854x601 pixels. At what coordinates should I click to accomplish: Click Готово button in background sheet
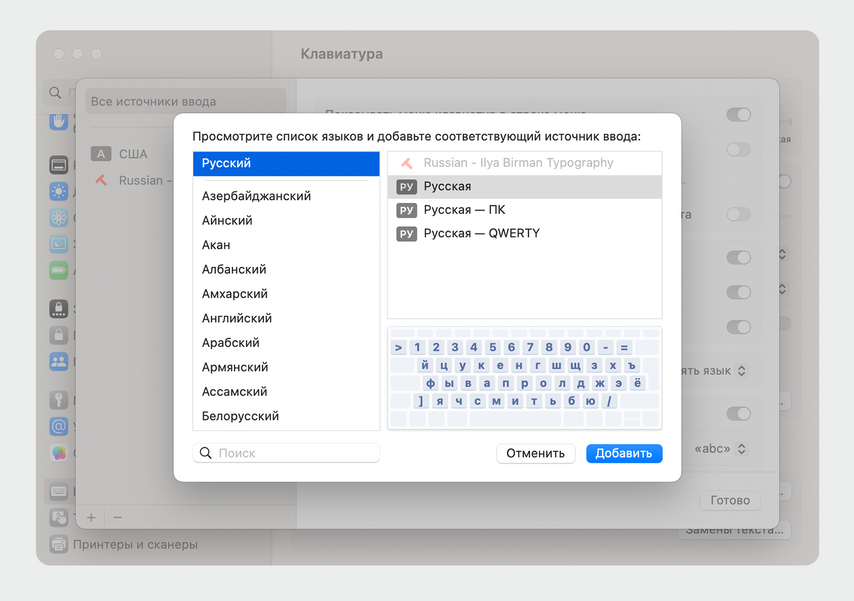click(x=730, y=500)
